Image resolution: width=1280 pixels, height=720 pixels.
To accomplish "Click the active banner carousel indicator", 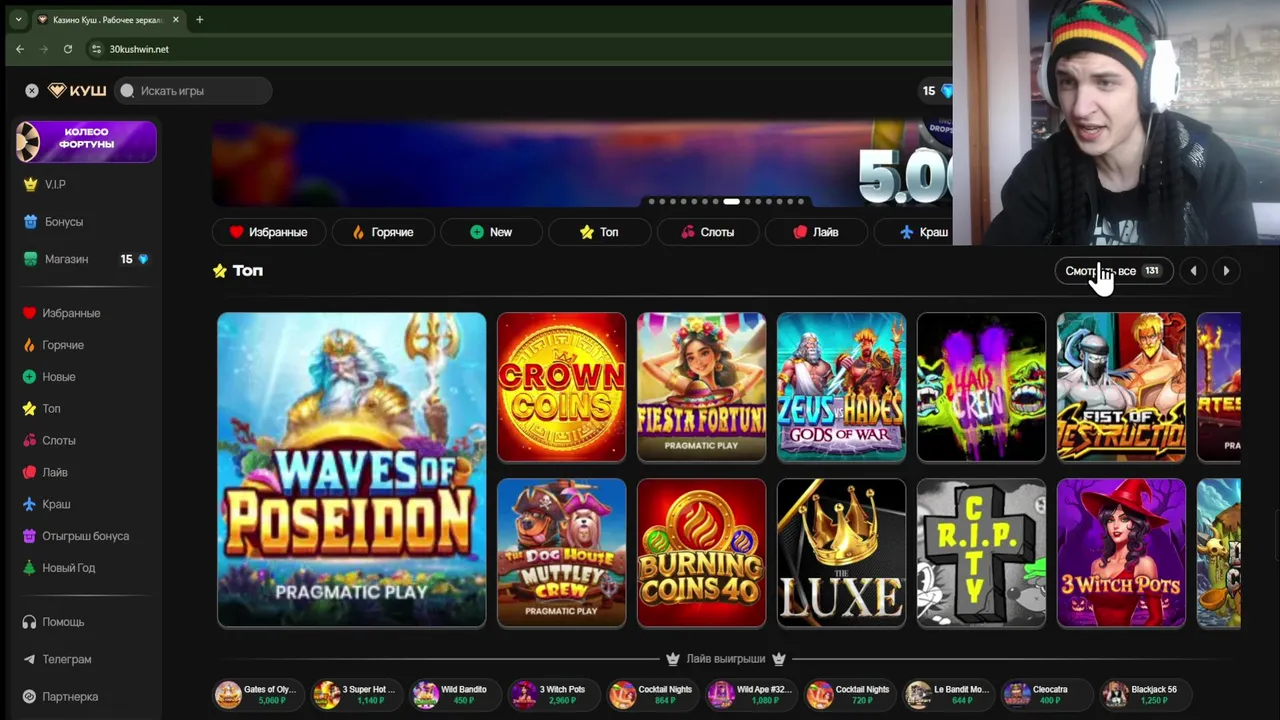I will 731,202.
